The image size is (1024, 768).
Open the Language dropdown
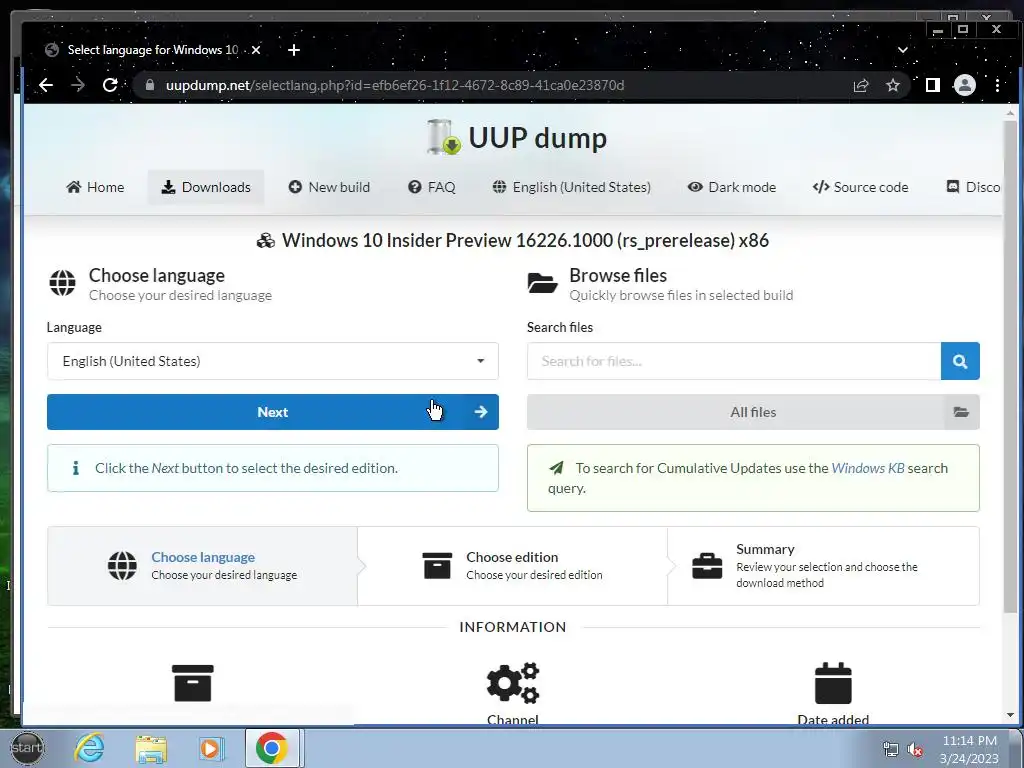[272, 361]
